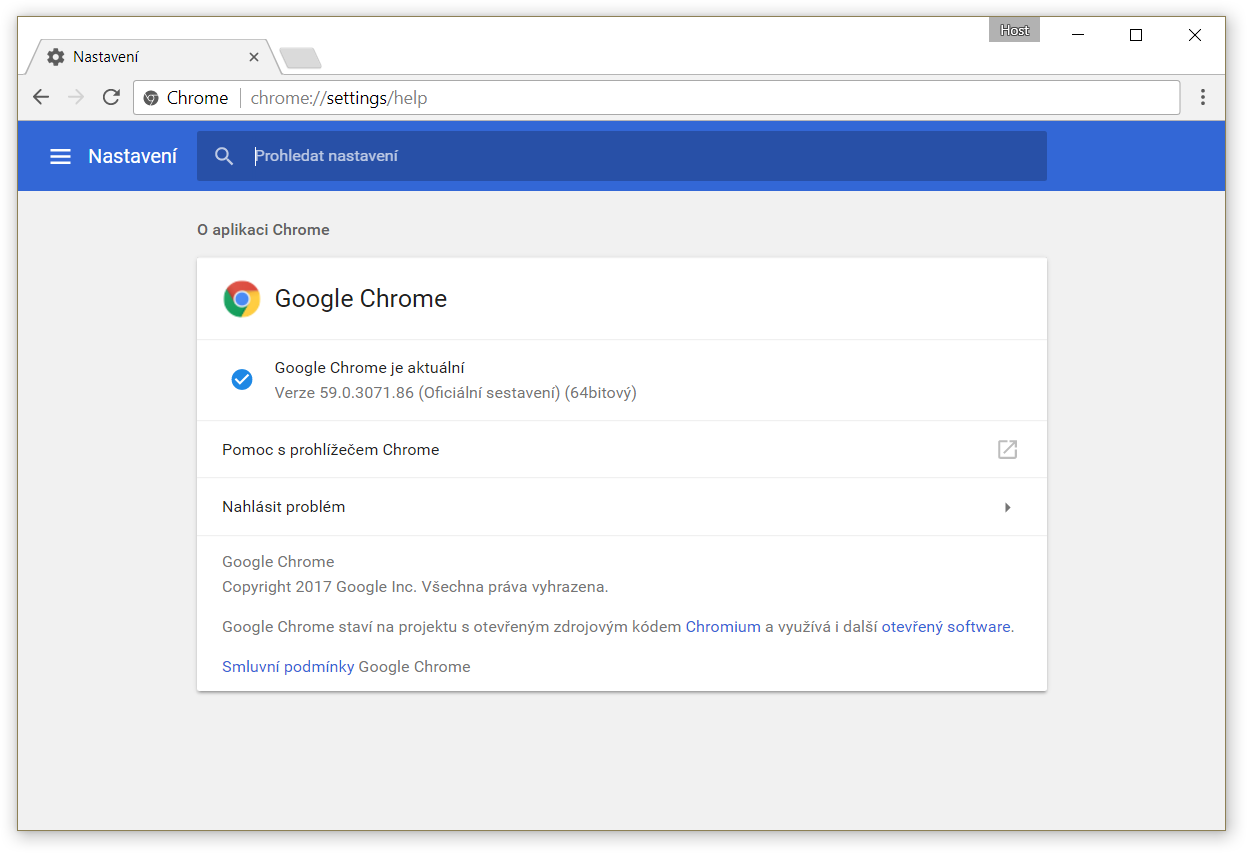Click the search magnifier icon
This screenshot has height=853, width=1247.
(224, 156)
